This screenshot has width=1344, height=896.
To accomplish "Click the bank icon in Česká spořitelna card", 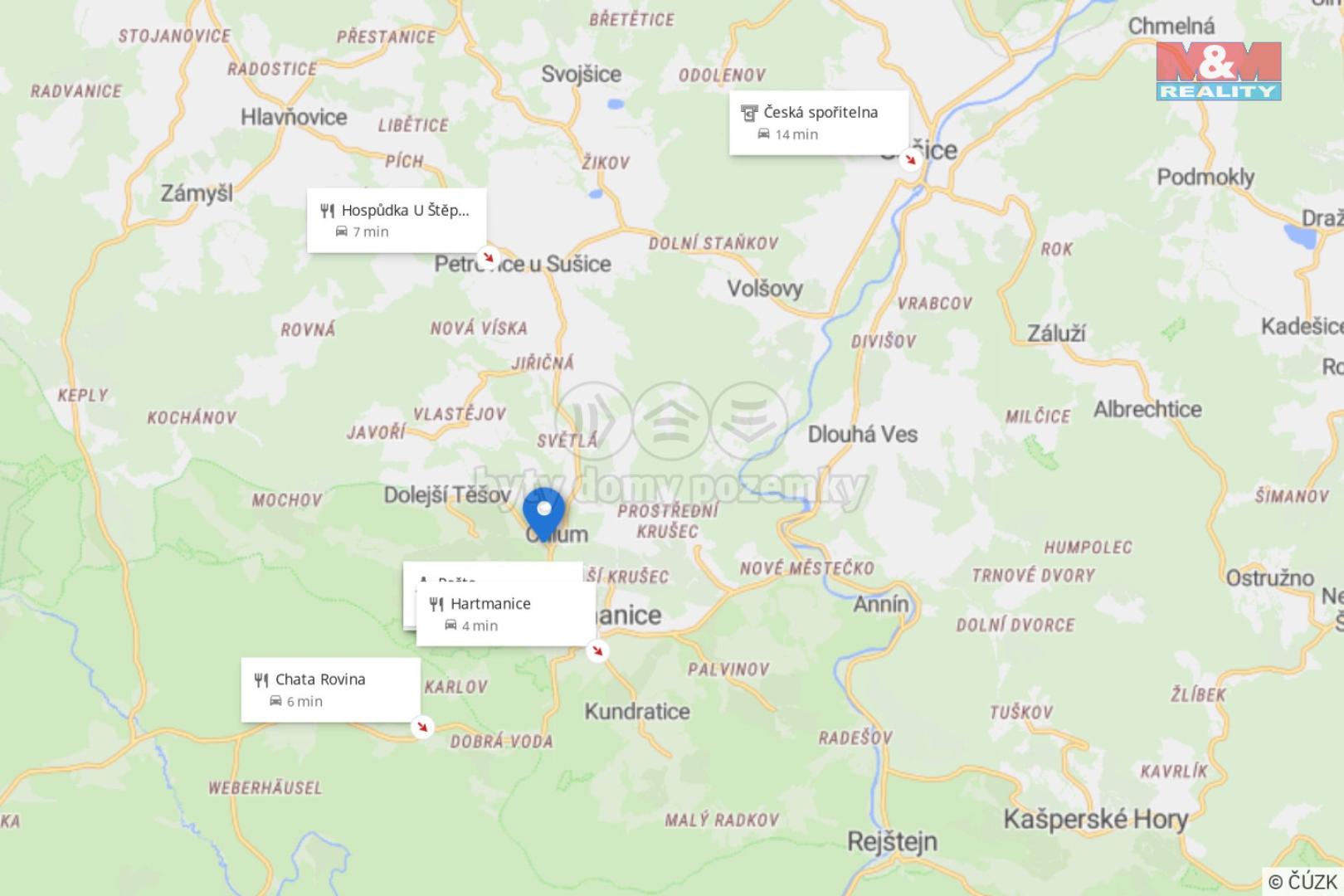I will click(x=749, y=113).
